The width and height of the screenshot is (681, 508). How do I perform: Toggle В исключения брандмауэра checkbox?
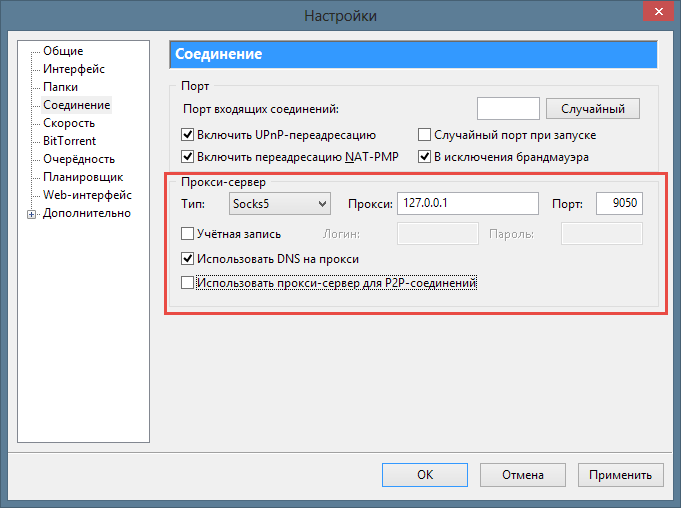pyautogui.click(x=424, y=157)
